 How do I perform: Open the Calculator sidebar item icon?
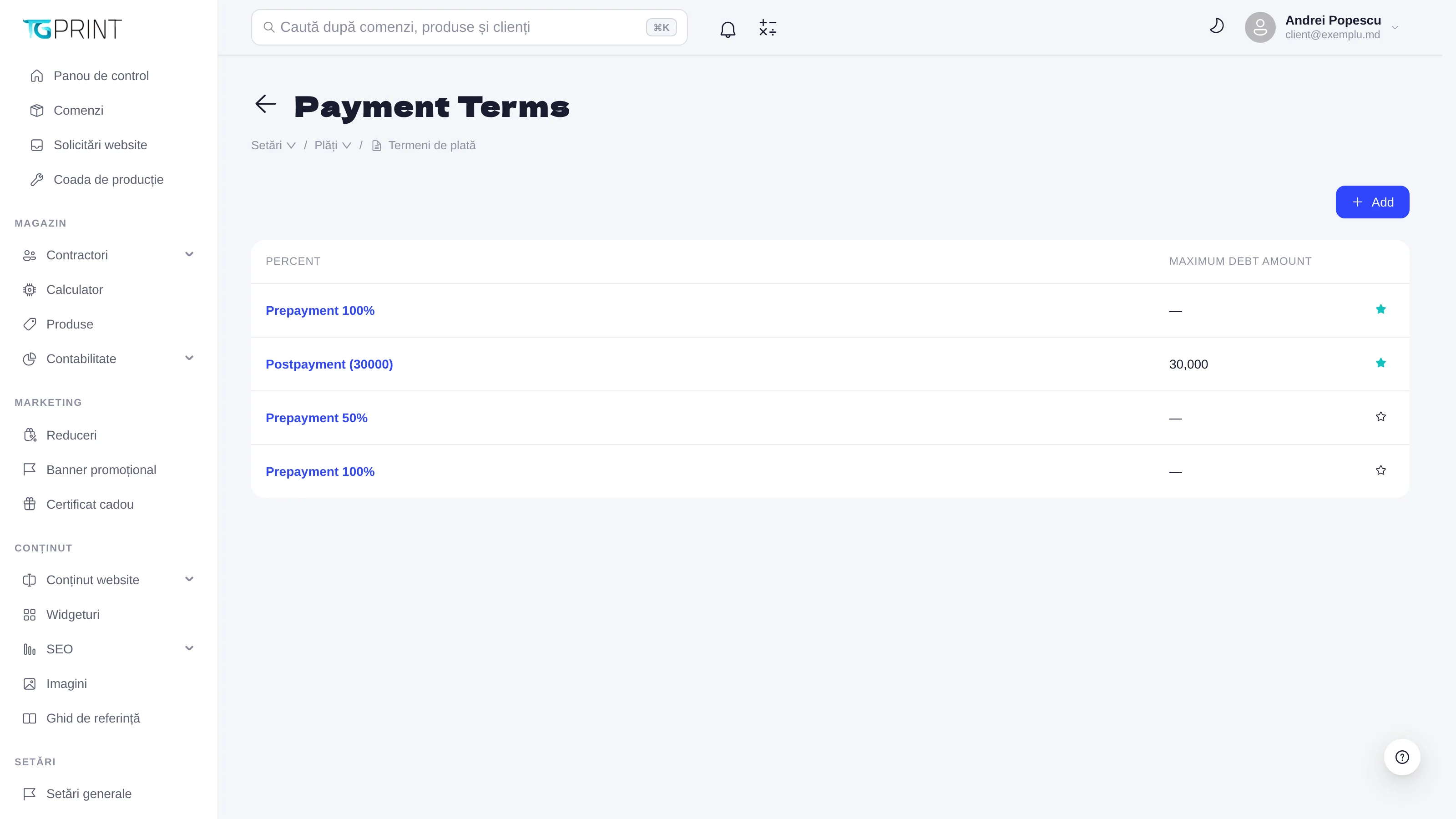(x=30, y=289)
